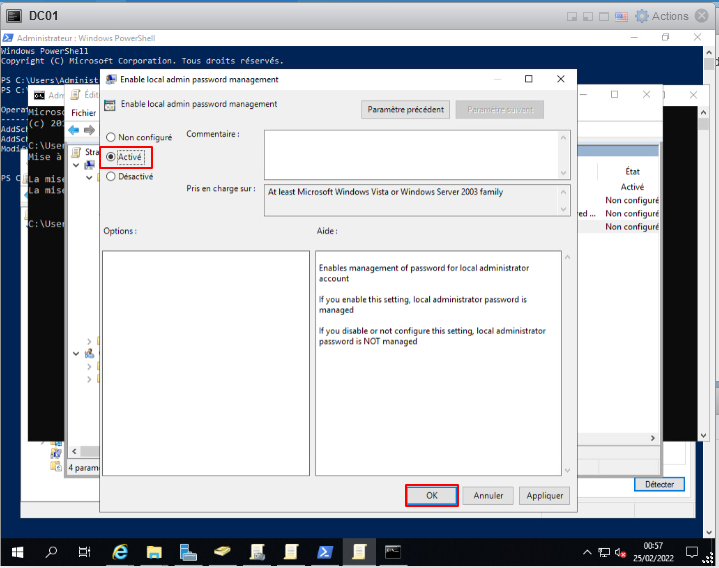Viewport: 719px width, 568px height.
Task: Switch to PowerShell via taskbar icon
Action: (325, 551)
